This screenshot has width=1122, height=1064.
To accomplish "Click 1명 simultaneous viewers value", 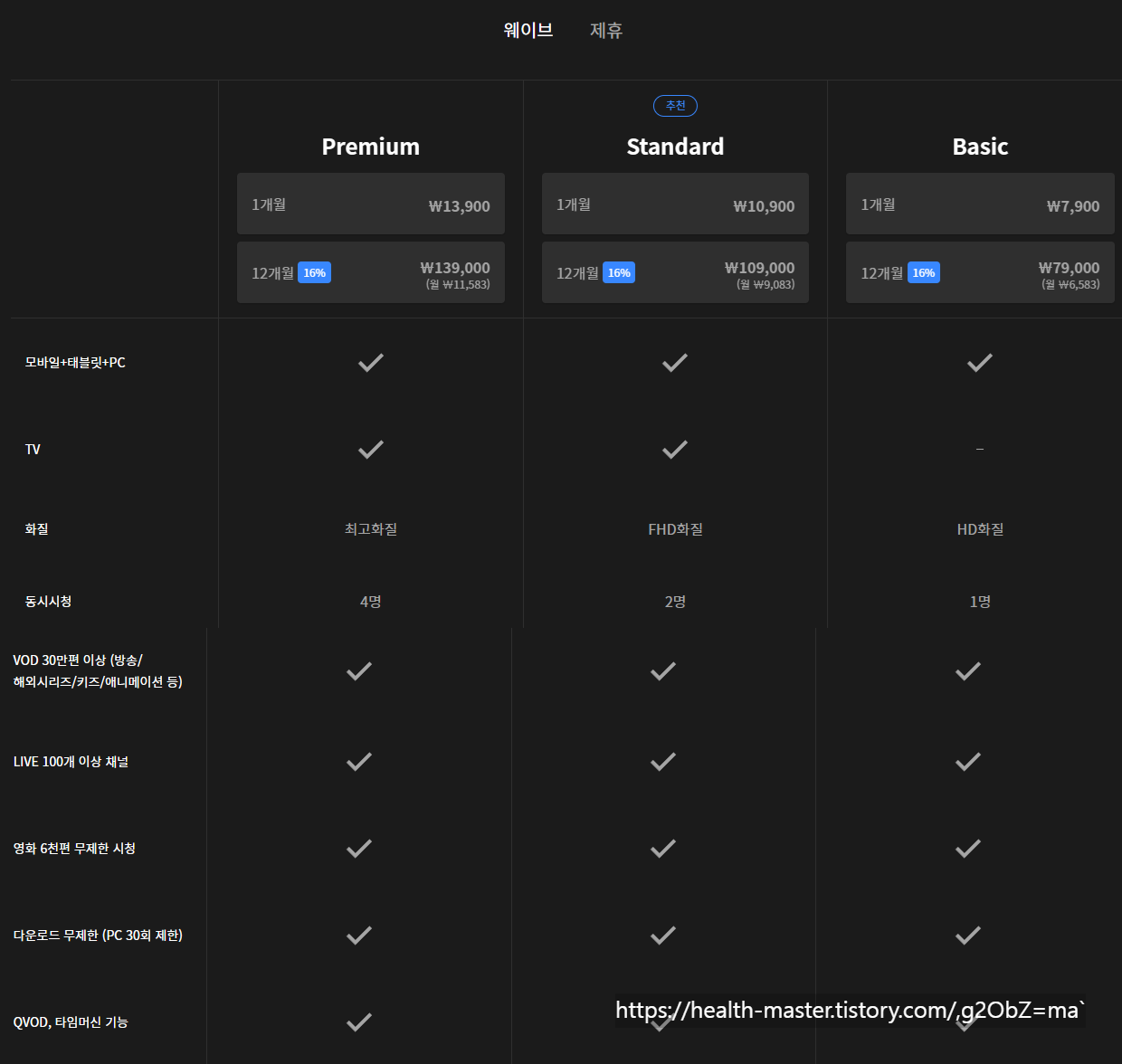I will [x=980, y=602].
